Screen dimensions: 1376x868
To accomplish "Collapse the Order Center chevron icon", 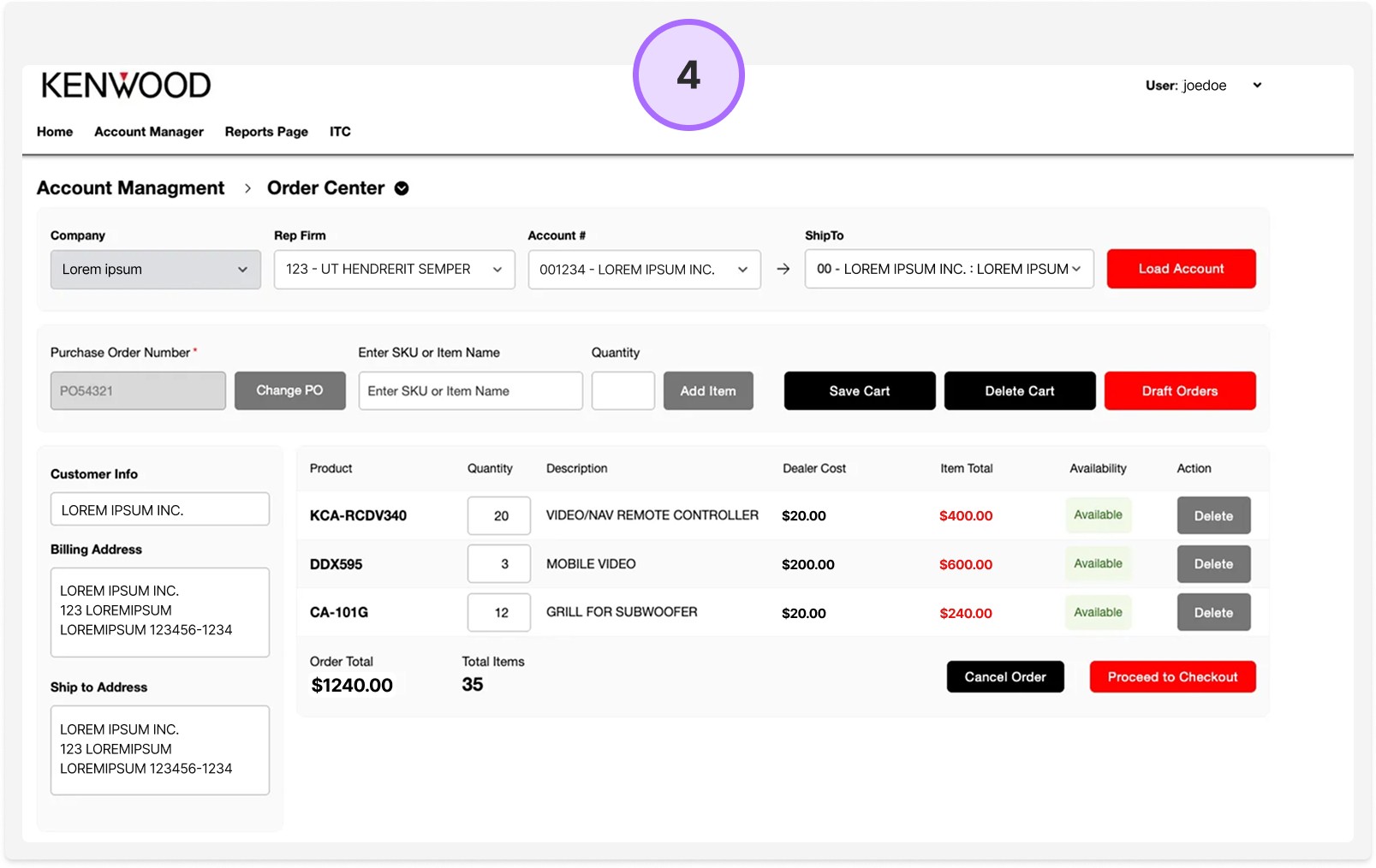I will 402,188.
